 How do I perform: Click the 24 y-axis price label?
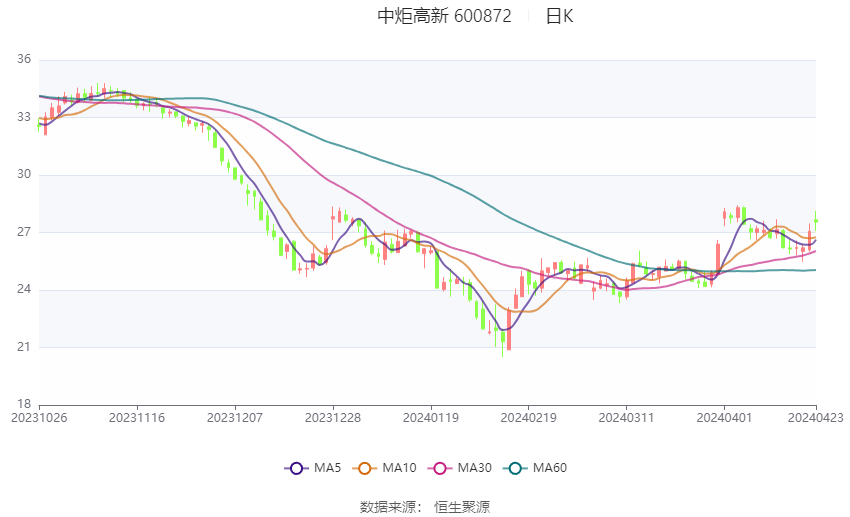tap(24, 289)
